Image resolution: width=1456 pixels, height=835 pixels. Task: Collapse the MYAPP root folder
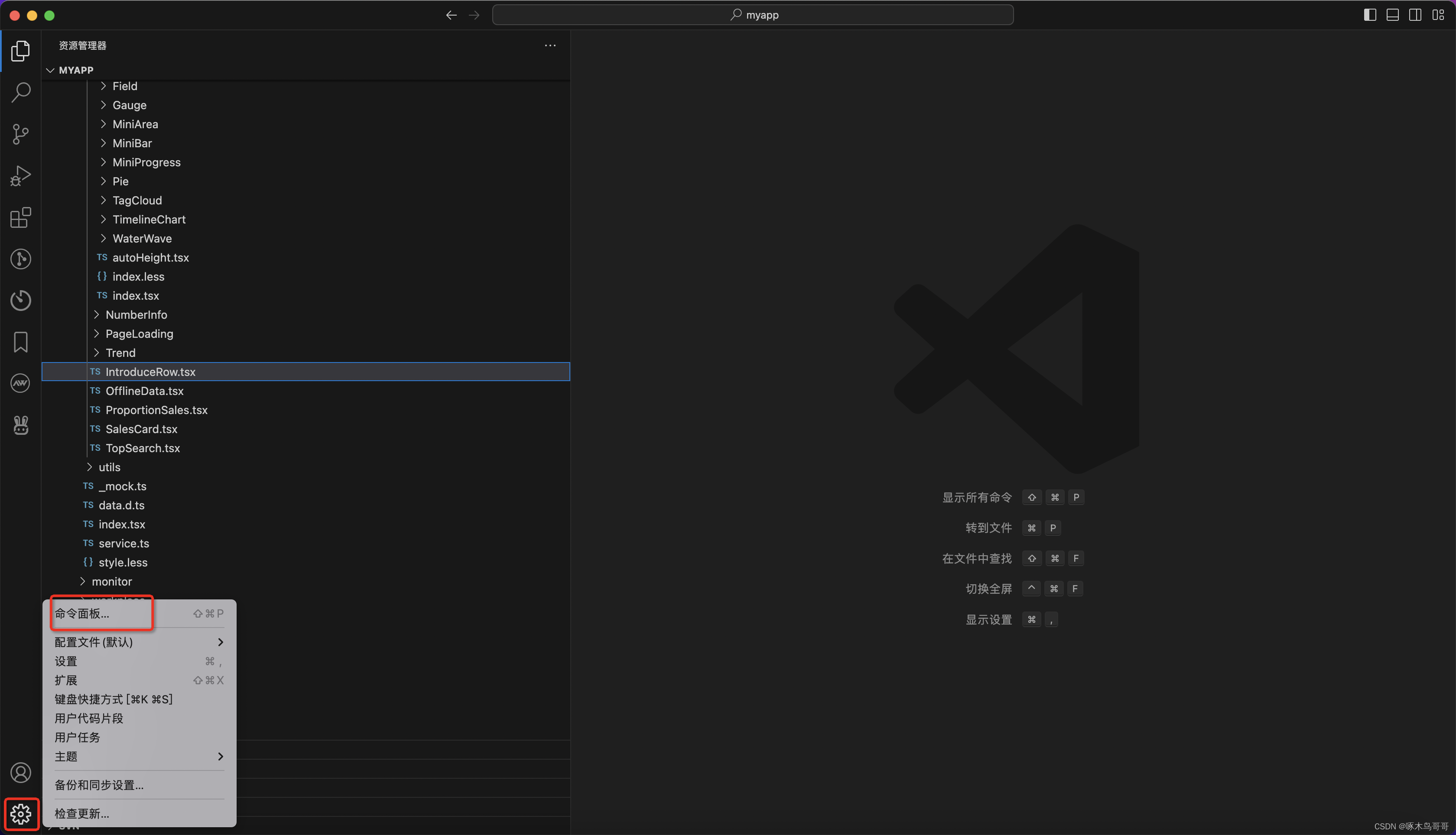point(306,70)
